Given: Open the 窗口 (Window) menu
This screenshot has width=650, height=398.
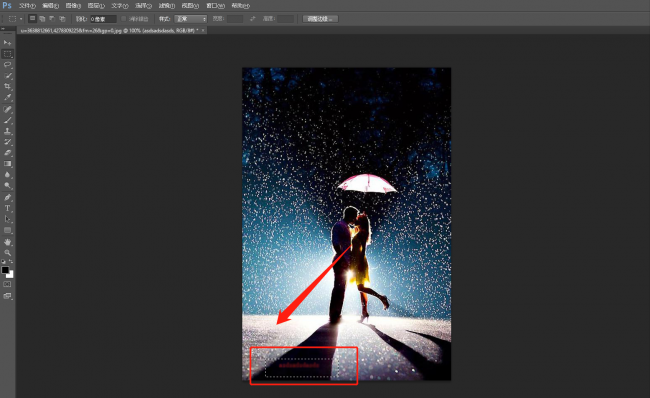Looking at the screenshot, I should 216,6.
